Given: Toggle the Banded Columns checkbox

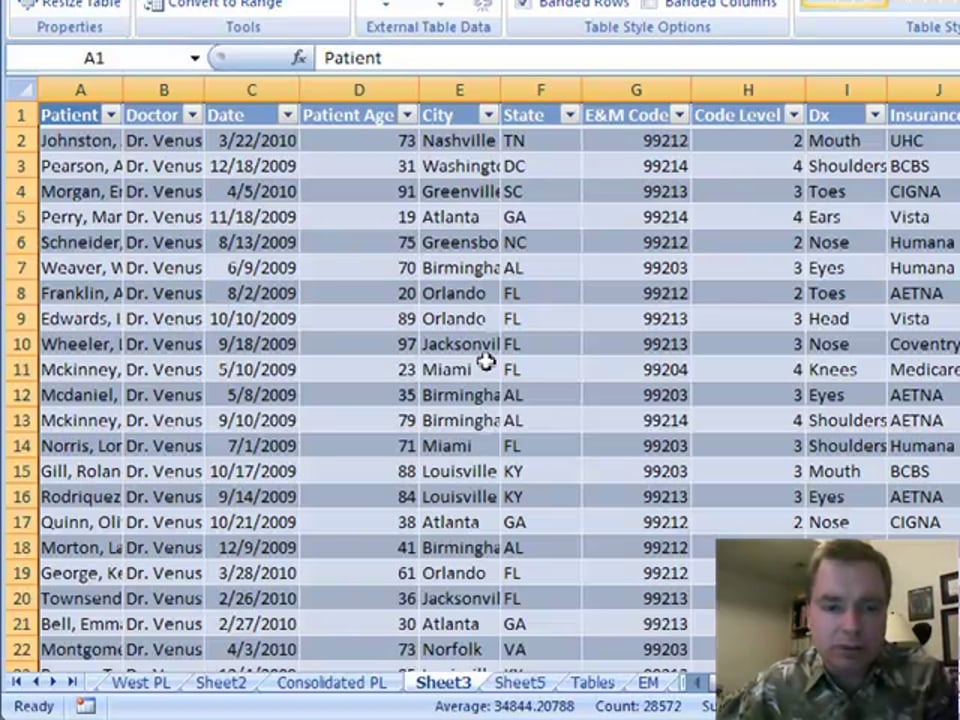Looking at the screenshot, I should pos(649,4).
